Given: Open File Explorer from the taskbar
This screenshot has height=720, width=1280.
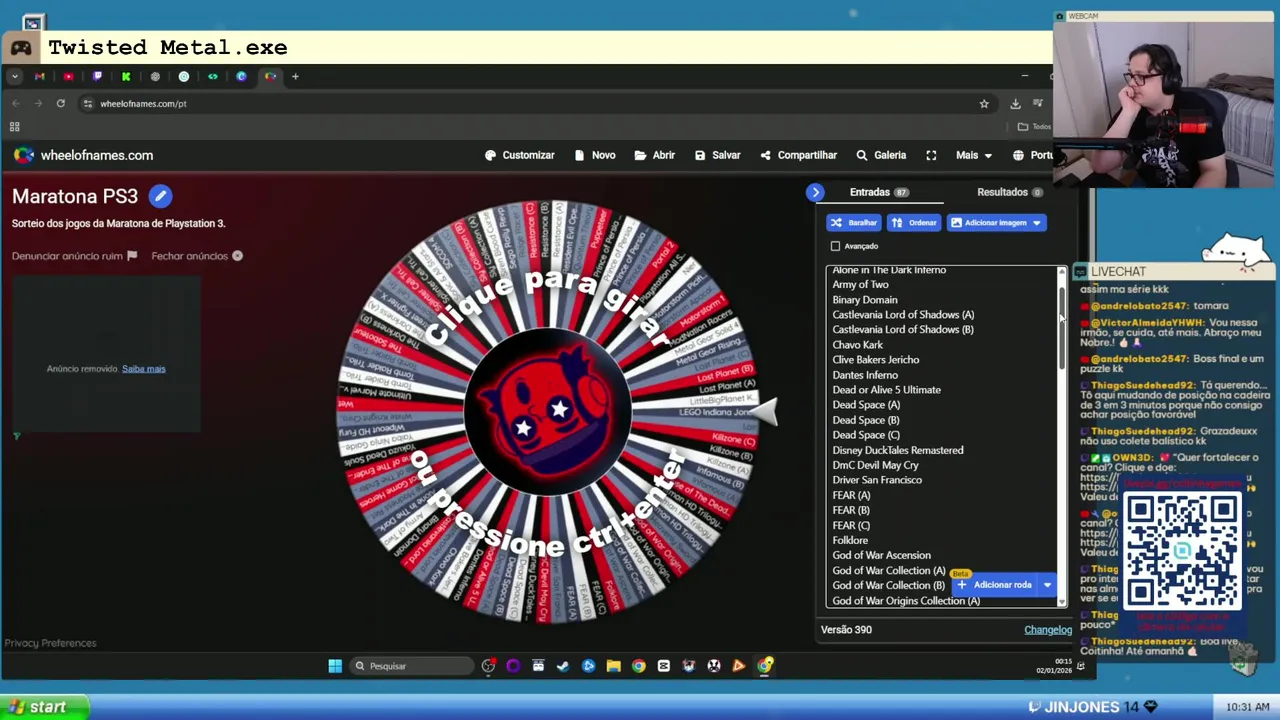Looking at the screenshot, I should (x=613, y=666).
